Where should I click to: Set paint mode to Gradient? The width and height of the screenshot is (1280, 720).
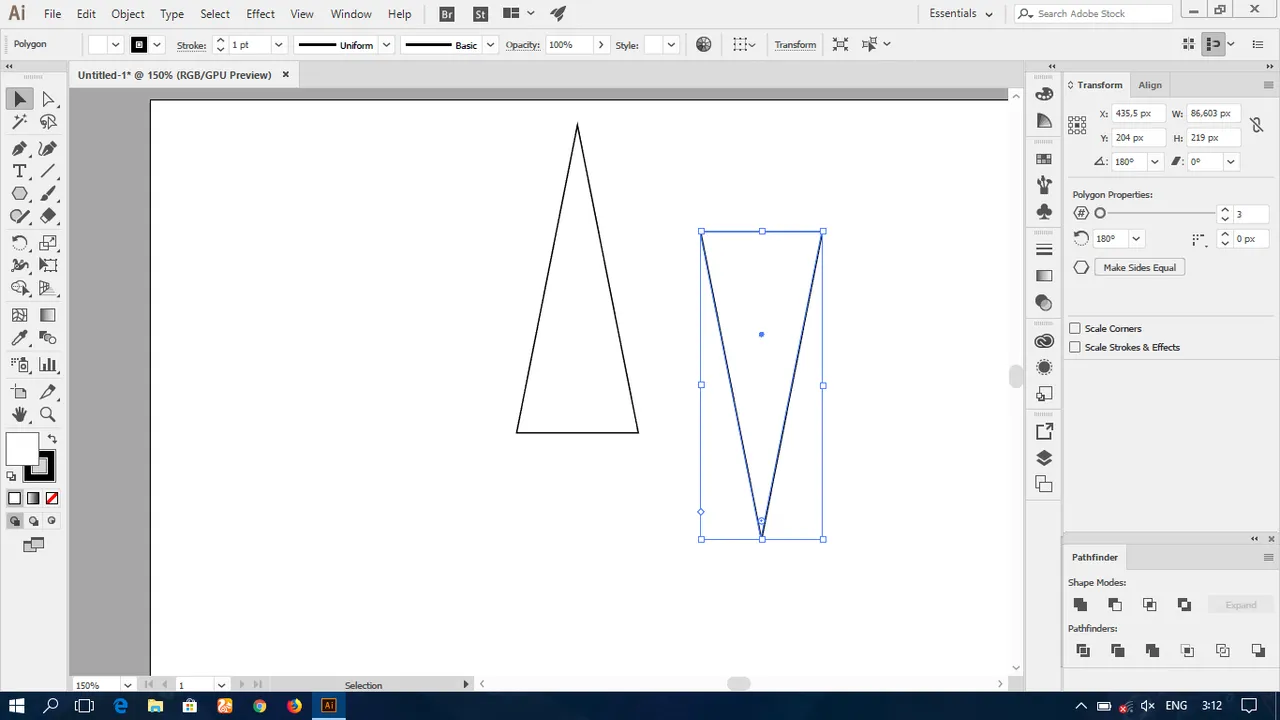pyautogui.click(x=33, y=498)
